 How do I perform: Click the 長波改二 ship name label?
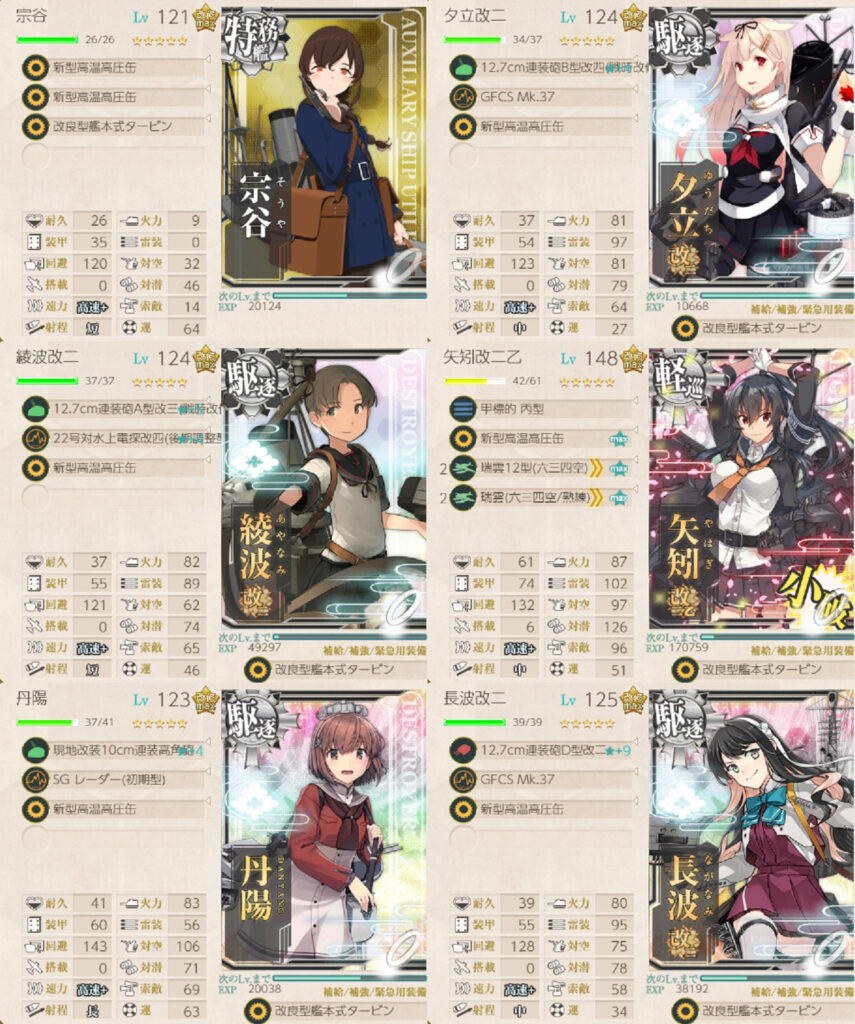pos(475,697)
